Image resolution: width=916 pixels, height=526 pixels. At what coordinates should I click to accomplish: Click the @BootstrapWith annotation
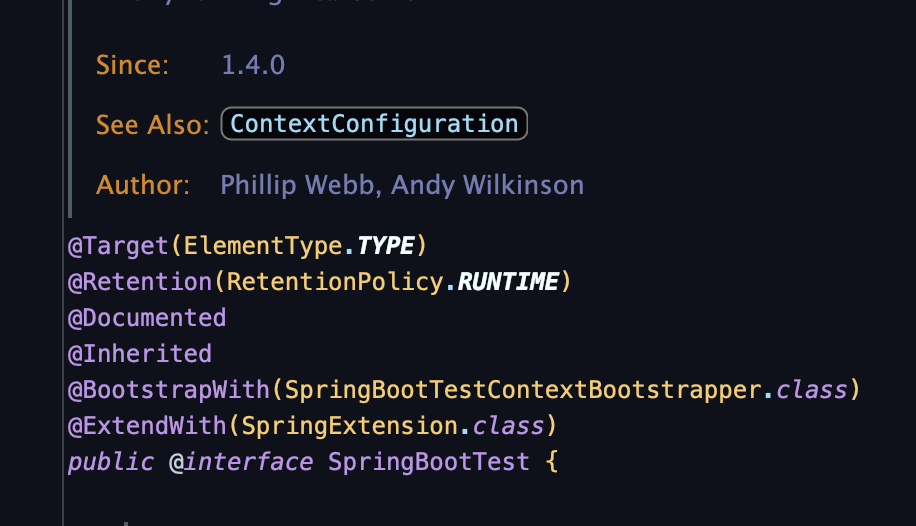pos(169,390)
